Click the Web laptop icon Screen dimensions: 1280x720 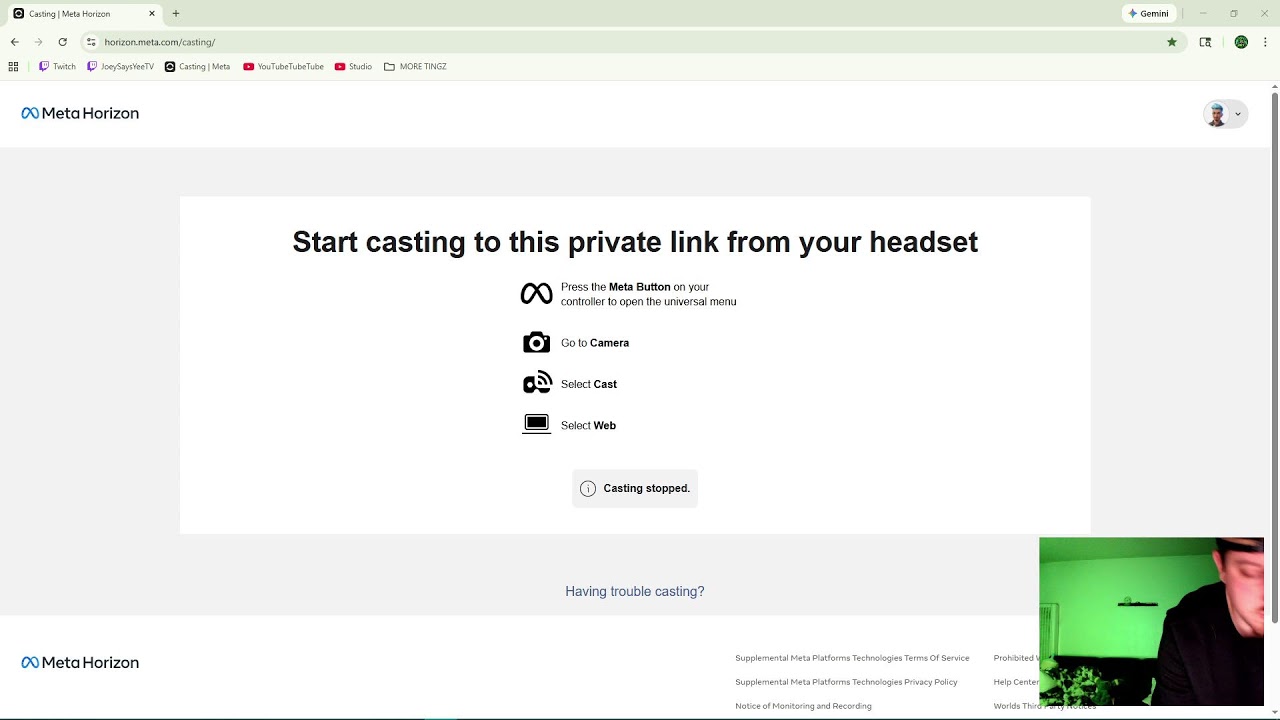point(536,425)
